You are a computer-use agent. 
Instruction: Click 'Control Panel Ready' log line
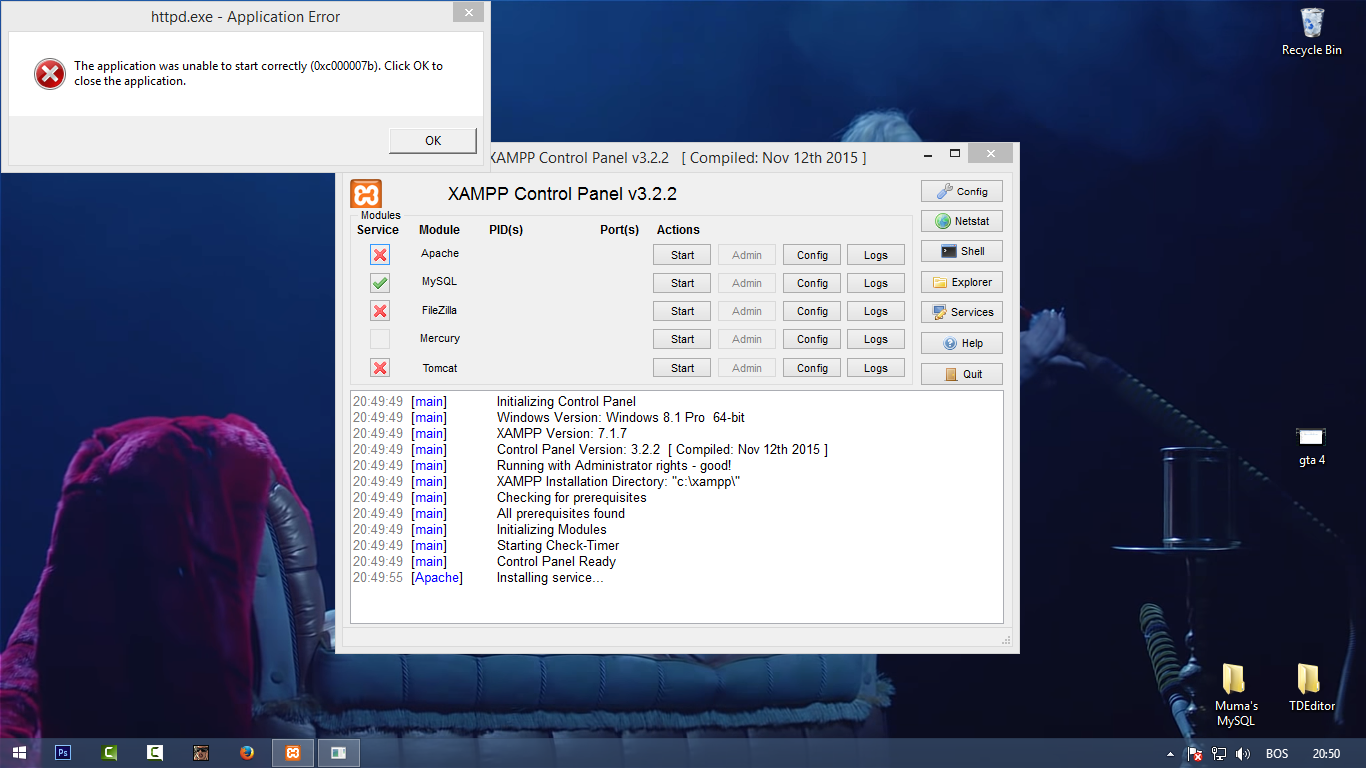pos(556,562)
